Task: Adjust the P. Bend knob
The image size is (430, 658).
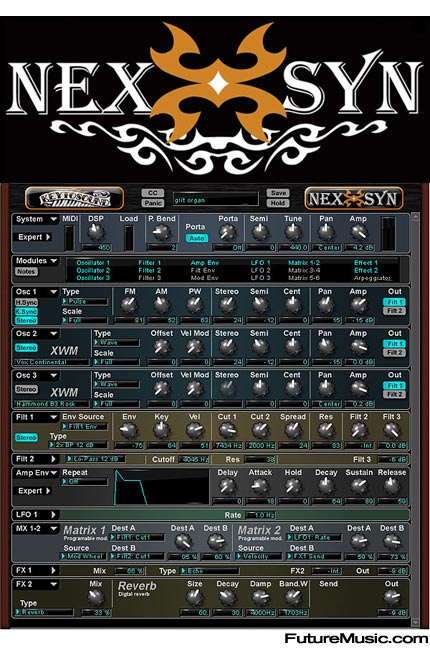Action: click(161, 232)
